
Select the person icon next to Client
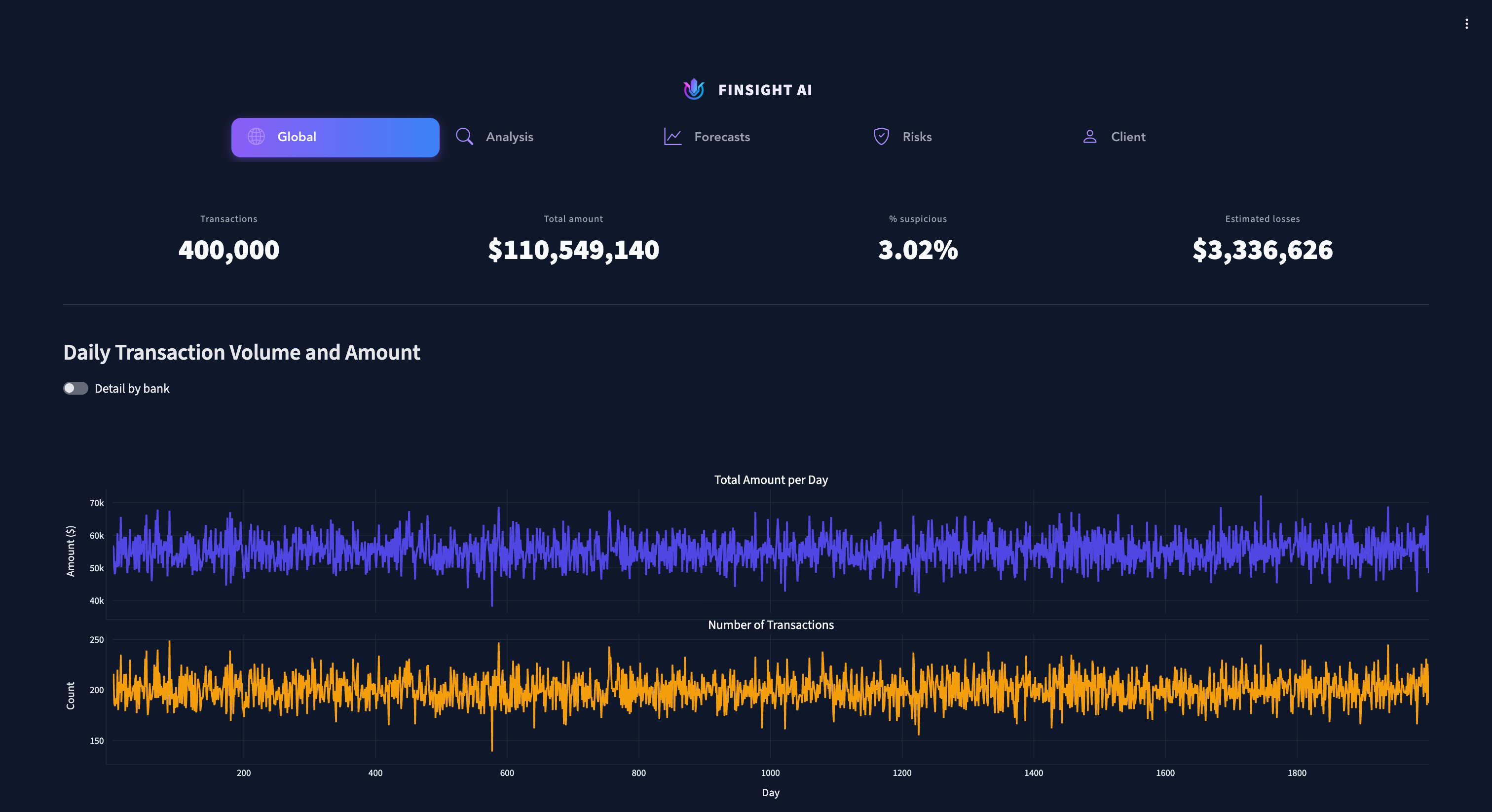1089,137
